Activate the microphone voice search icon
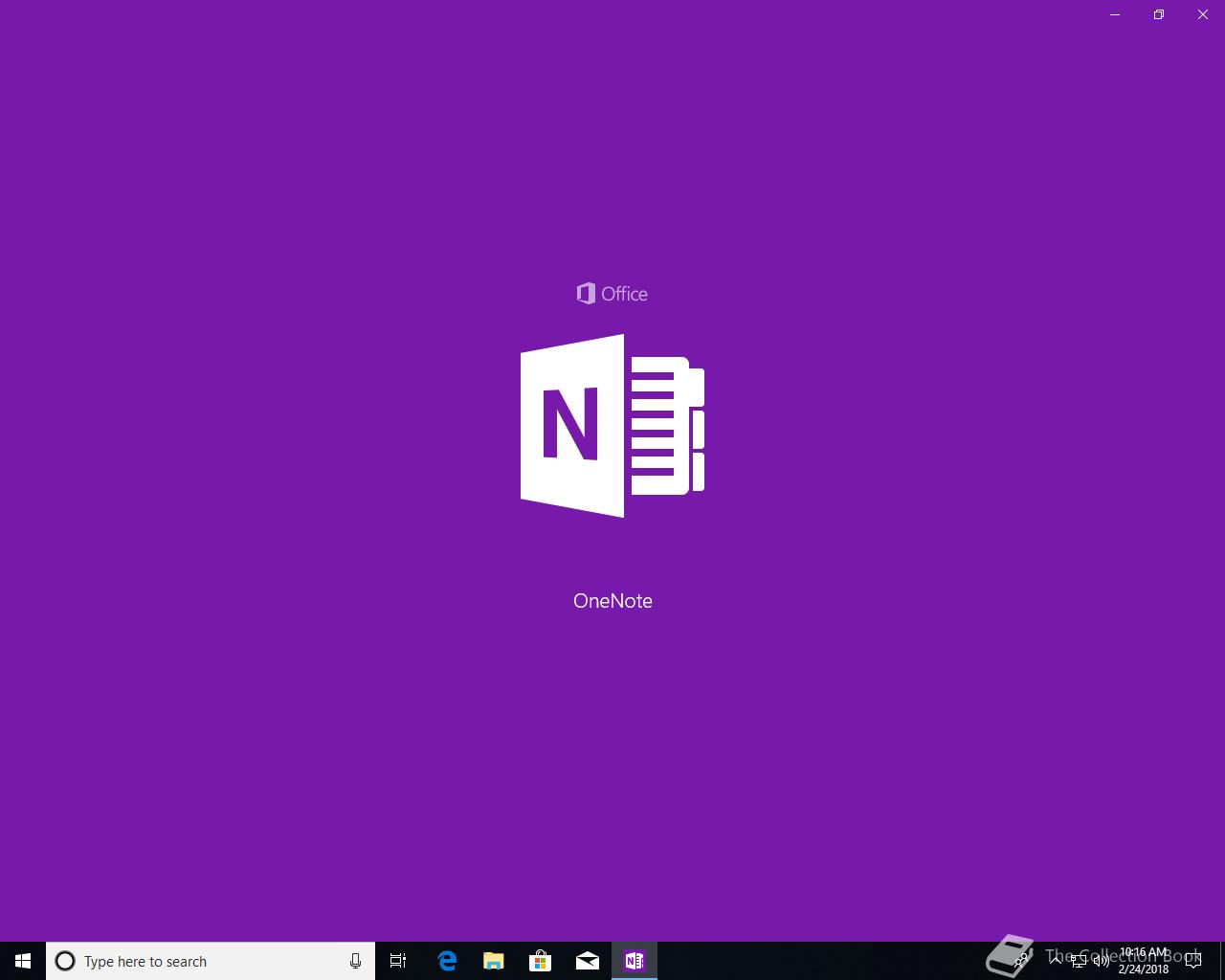Image resolution: width=1225 pixels, height=980 pixels. (x=355, y=961)
